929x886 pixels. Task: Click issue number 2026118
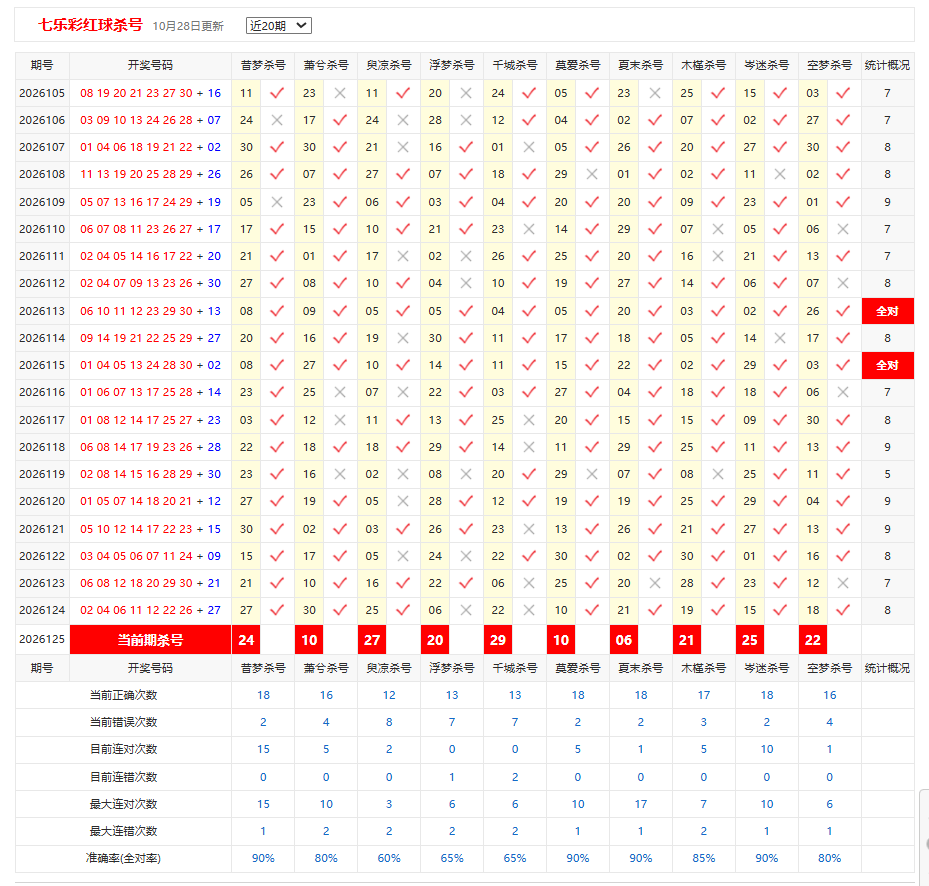click(x=42, y=447)
